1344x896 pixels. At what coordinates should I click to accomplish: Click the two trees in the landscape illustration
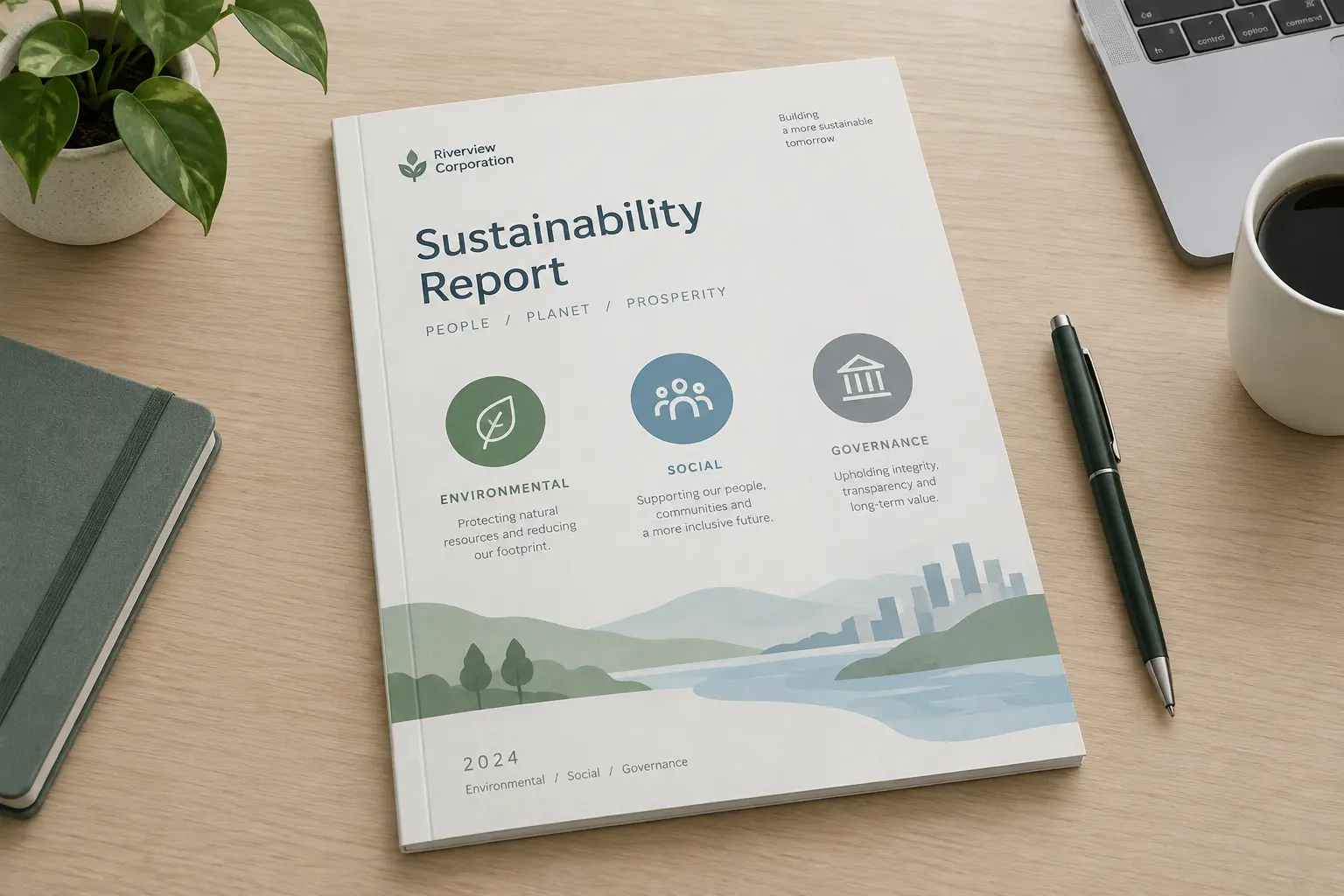click(x=496, y=674)
